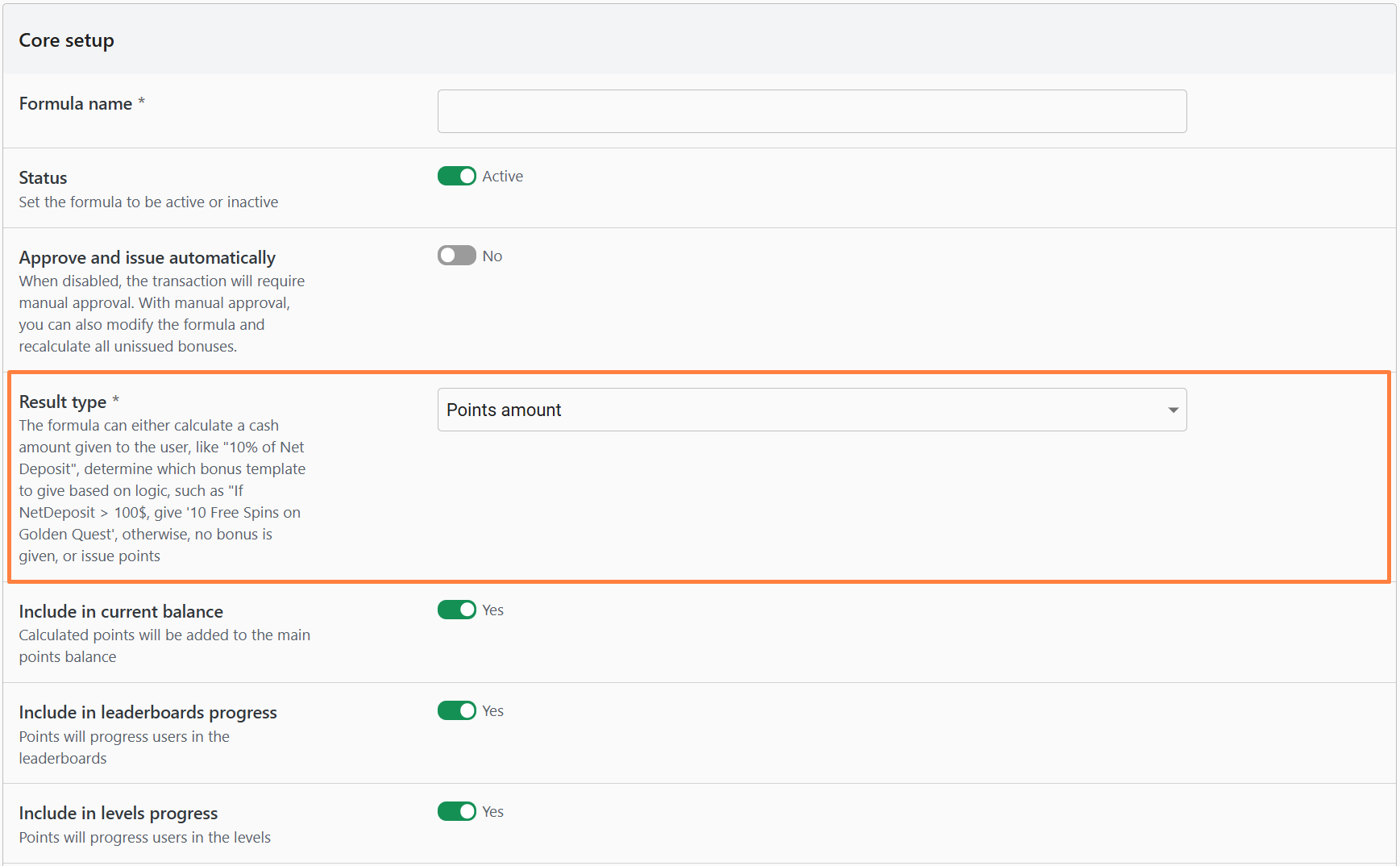Viewport: 1400px width, 866px height.
Task: Click 'Yes' label next to current balance toggle
Action: tap(492, 610)
